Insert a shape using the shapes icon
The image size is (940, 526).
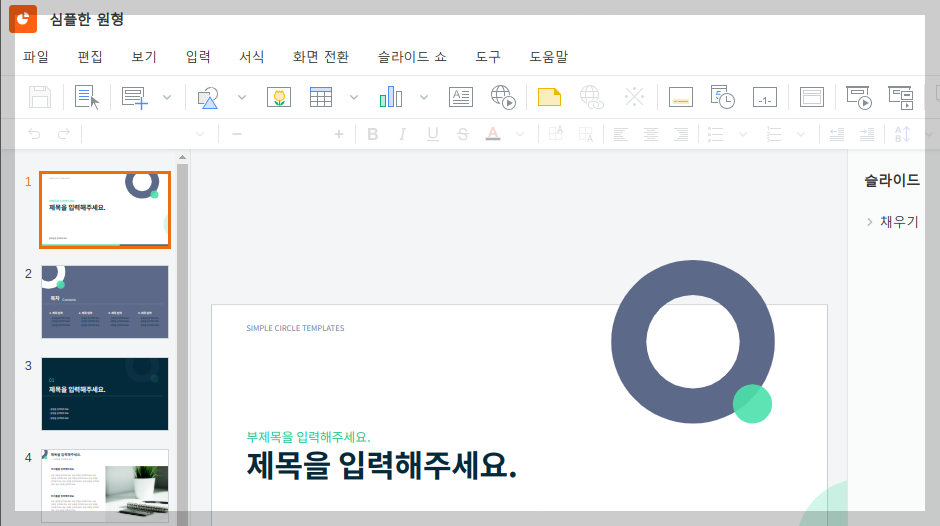208,97
